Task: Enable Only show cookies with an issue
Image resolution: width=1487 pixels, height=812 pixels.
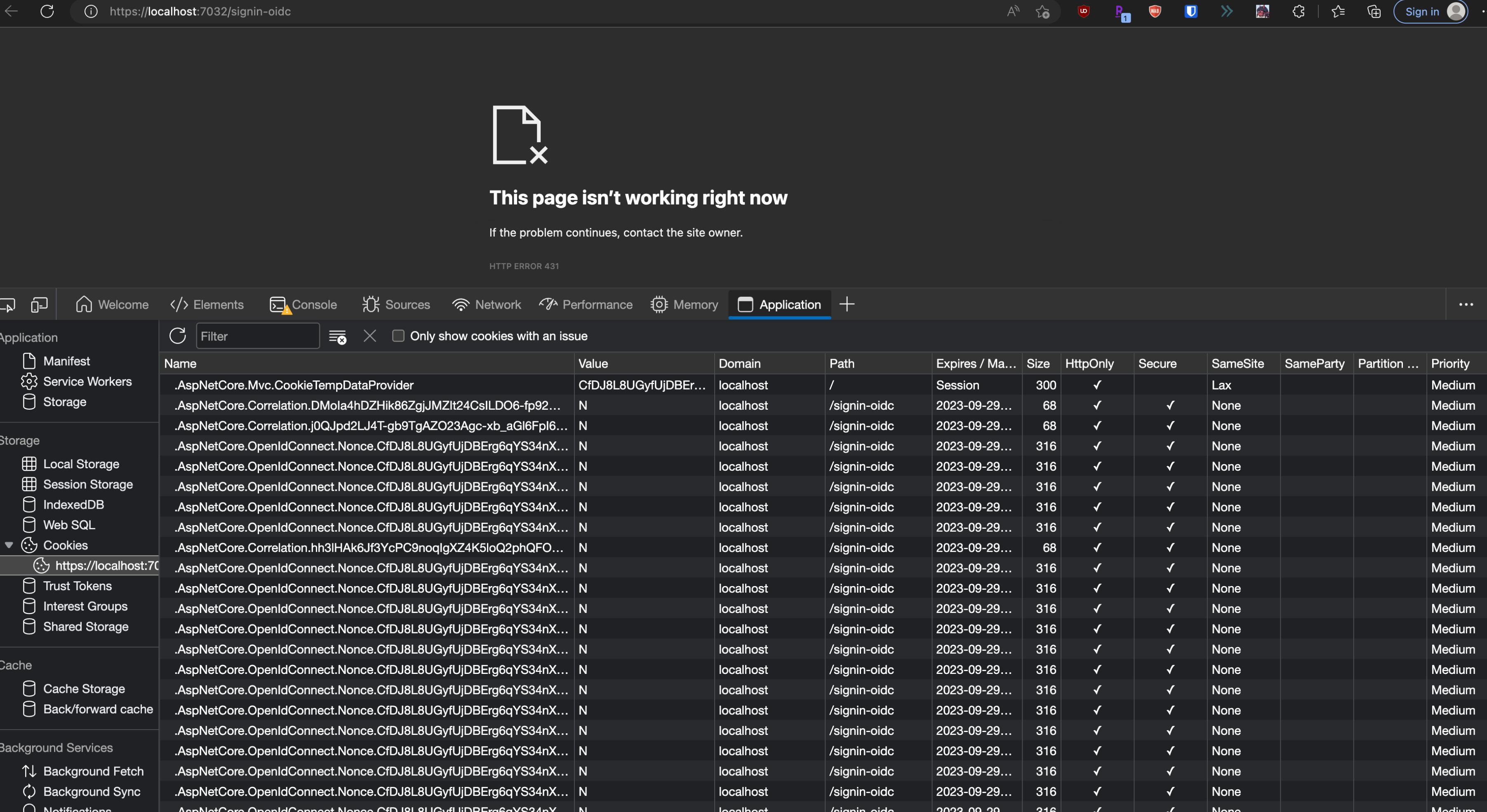Action: click(398, 336)
